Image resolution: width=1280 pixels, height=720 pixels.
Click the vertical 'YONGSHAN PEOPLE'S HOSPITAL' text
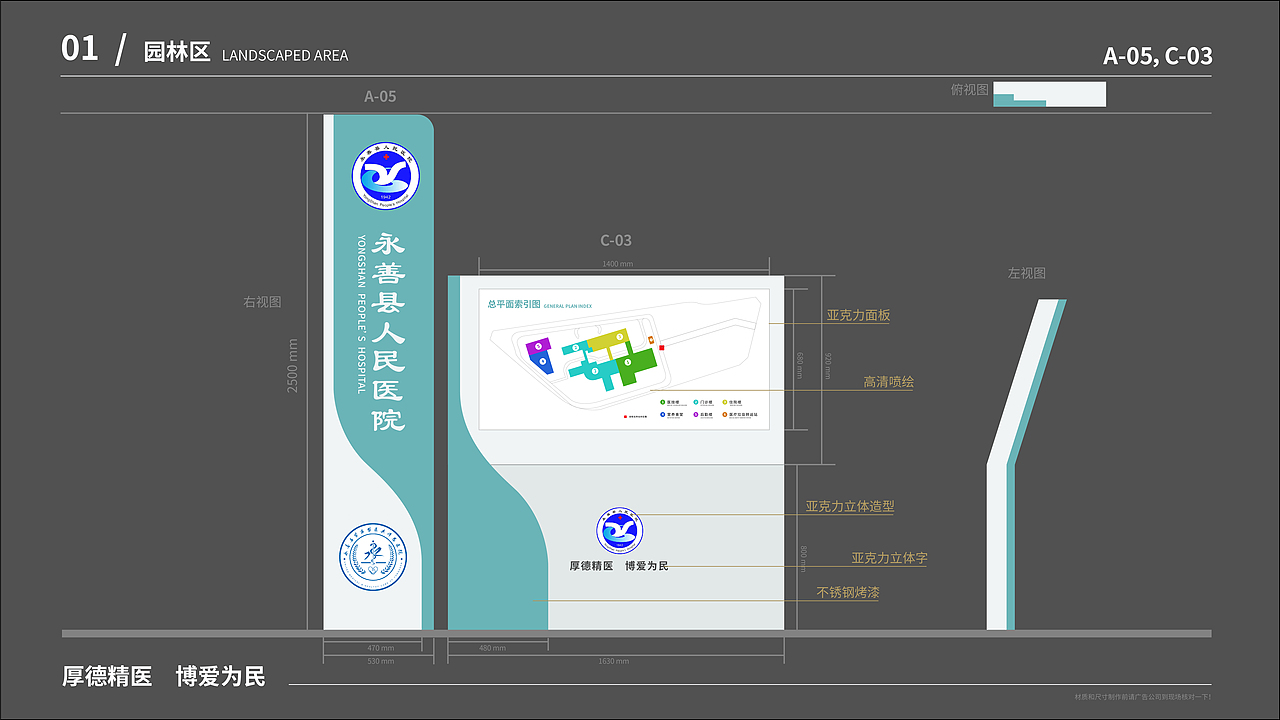(x=361, y=315)
